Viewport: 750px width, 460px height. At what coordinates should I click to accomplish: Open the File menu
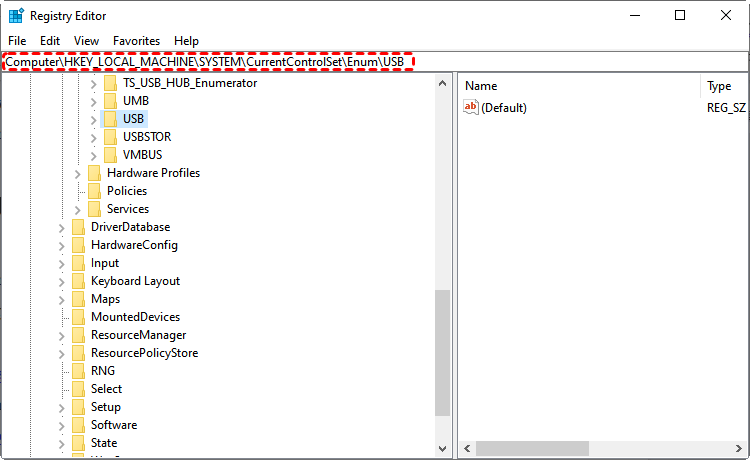[17, 40]
